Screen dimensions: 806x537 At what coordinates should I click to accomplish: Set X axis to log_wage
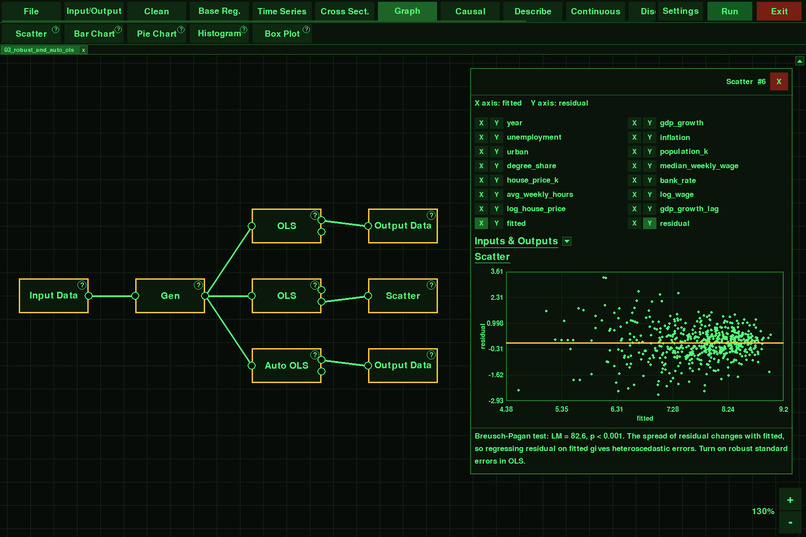[634, 195]
